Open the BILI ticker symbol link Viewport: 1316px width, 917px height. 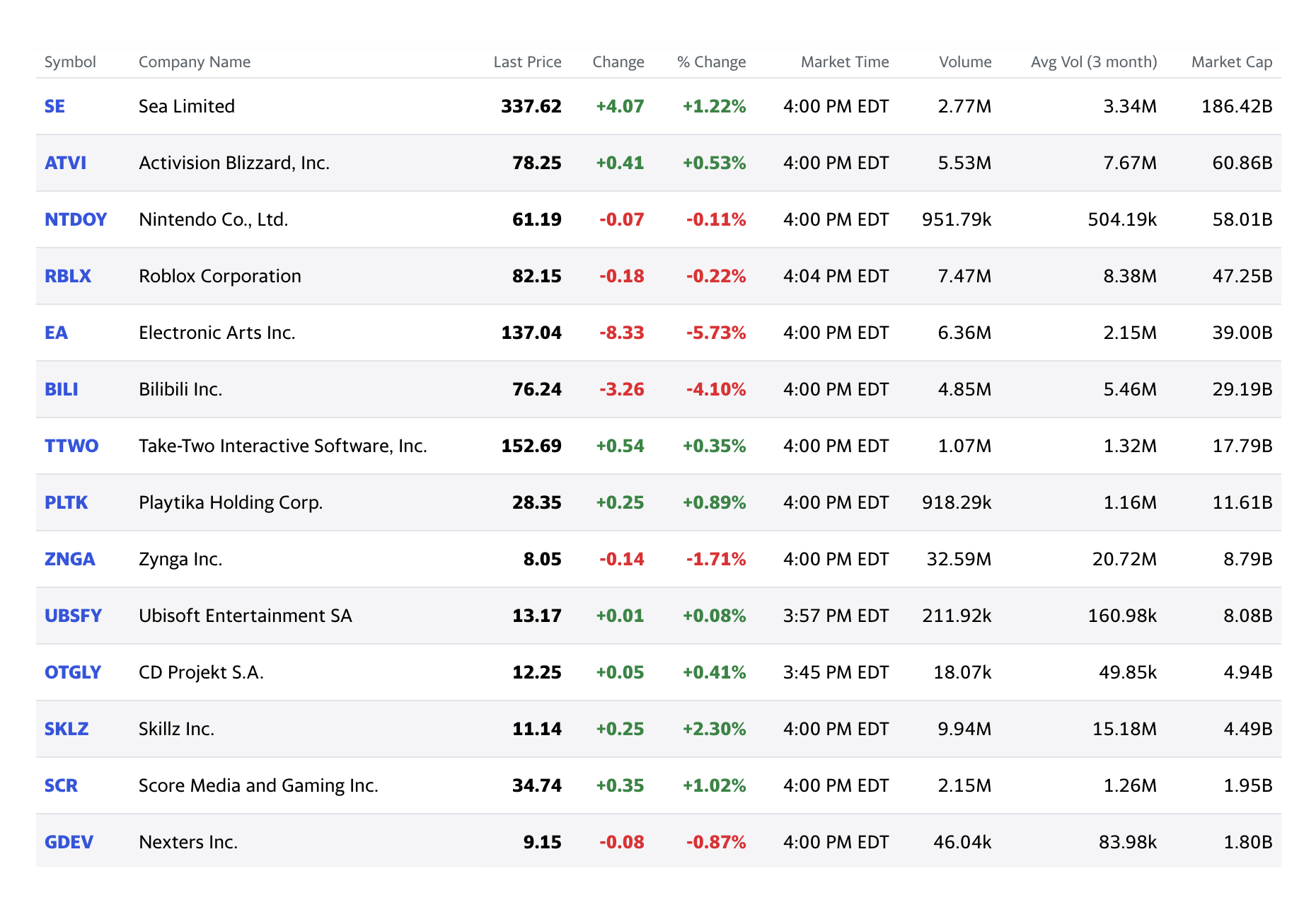pyautogui.click(x=61, y=389)
